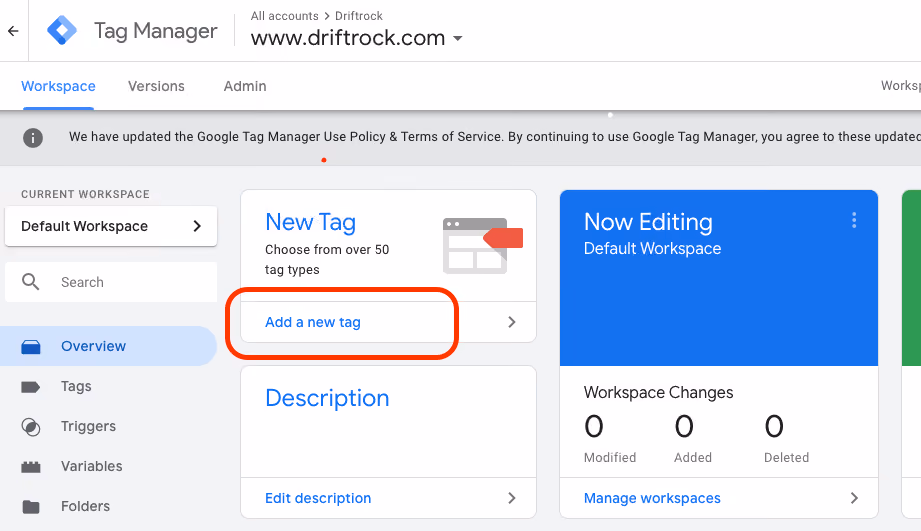Click the Workspace Changes heading

(x=658, y=392)
